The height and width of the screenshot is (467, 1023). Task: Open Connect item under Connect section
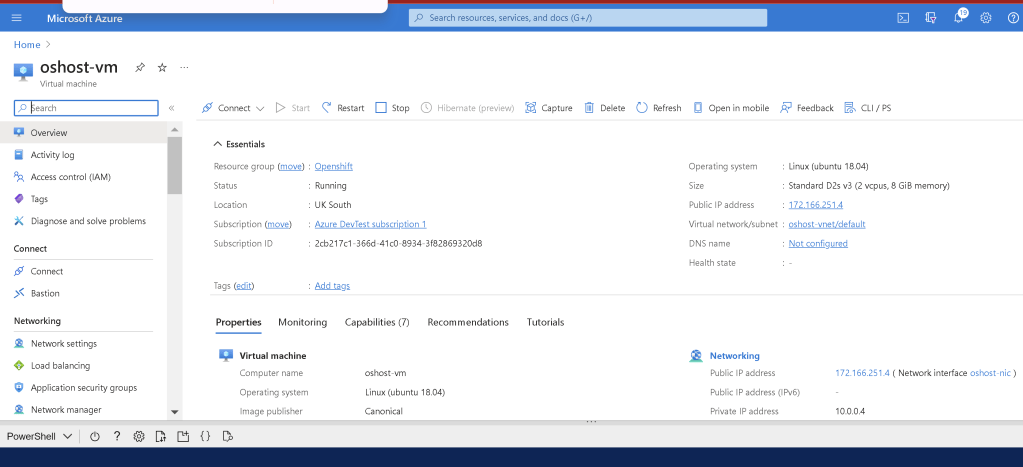coord(84,271)
